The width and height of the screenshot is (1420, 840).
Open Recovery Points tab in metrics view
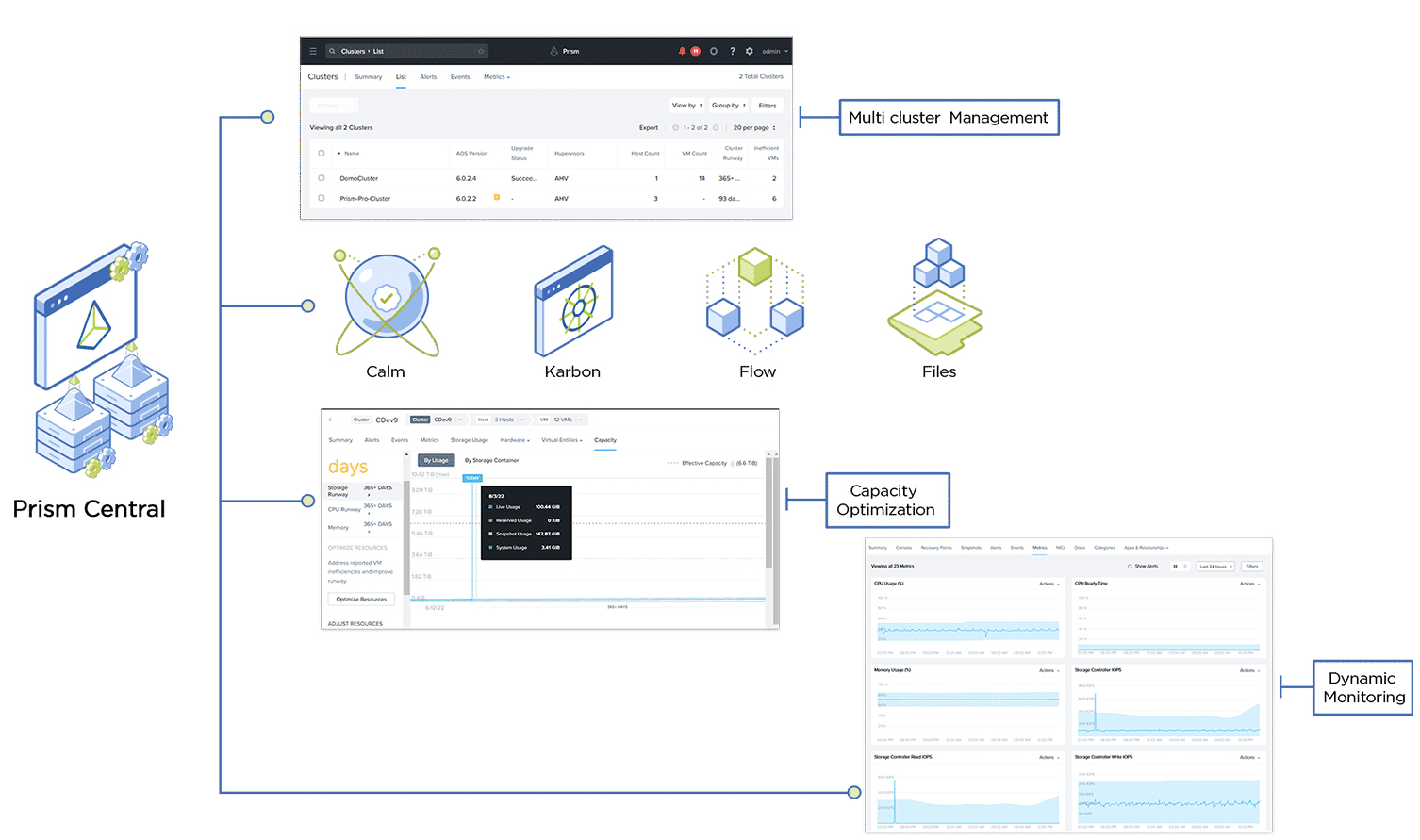[936, 548]
